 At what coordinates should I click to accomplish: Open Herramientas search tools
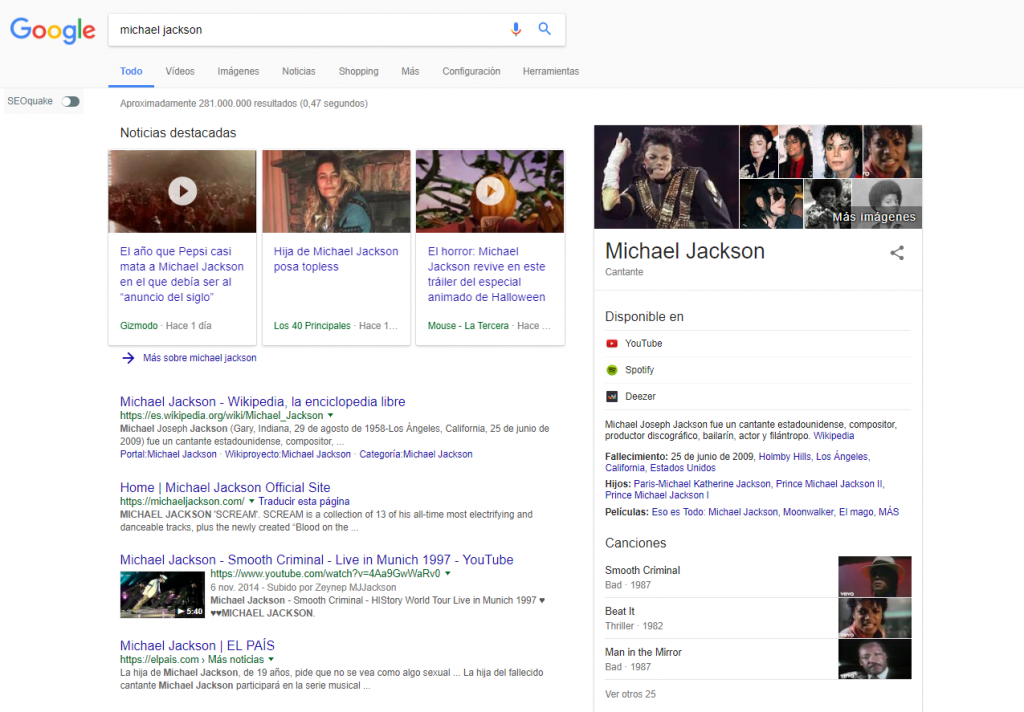[551, 71]
